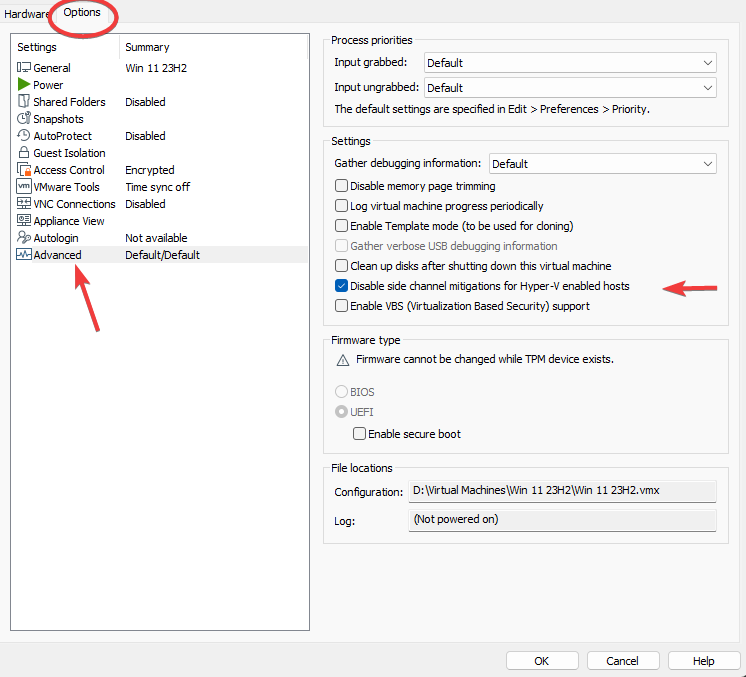This screenshot has height=677, width=746.
Task: Switch to the Hardware tab
Action: tap(27, 14)
